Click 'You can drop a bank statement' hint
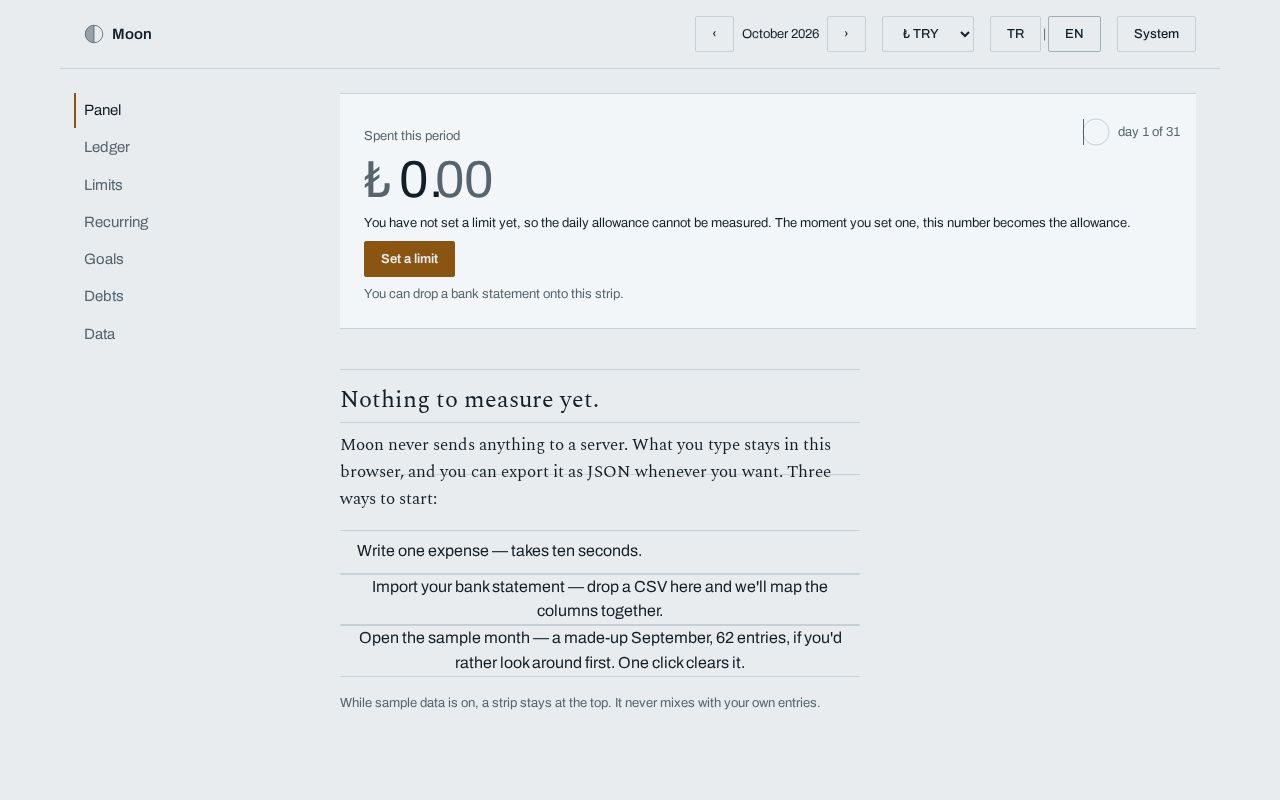This screenshot has width=1280, height=800. pos(493,294)
